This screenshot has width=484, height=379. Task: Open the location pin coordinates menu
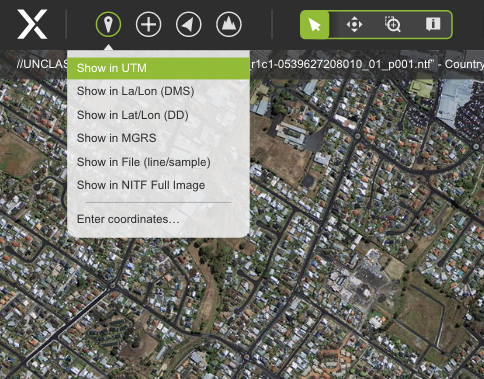[108, 24]
